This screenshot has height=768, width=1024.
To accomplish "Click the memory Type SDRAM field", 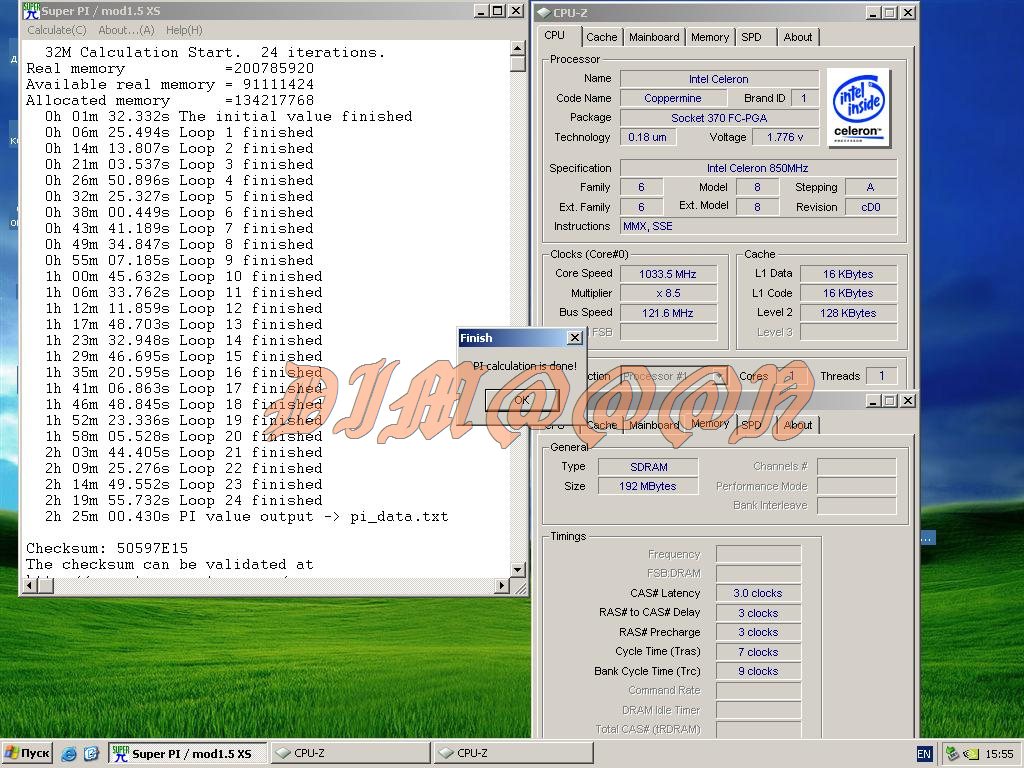I will (x=648, y=467).
